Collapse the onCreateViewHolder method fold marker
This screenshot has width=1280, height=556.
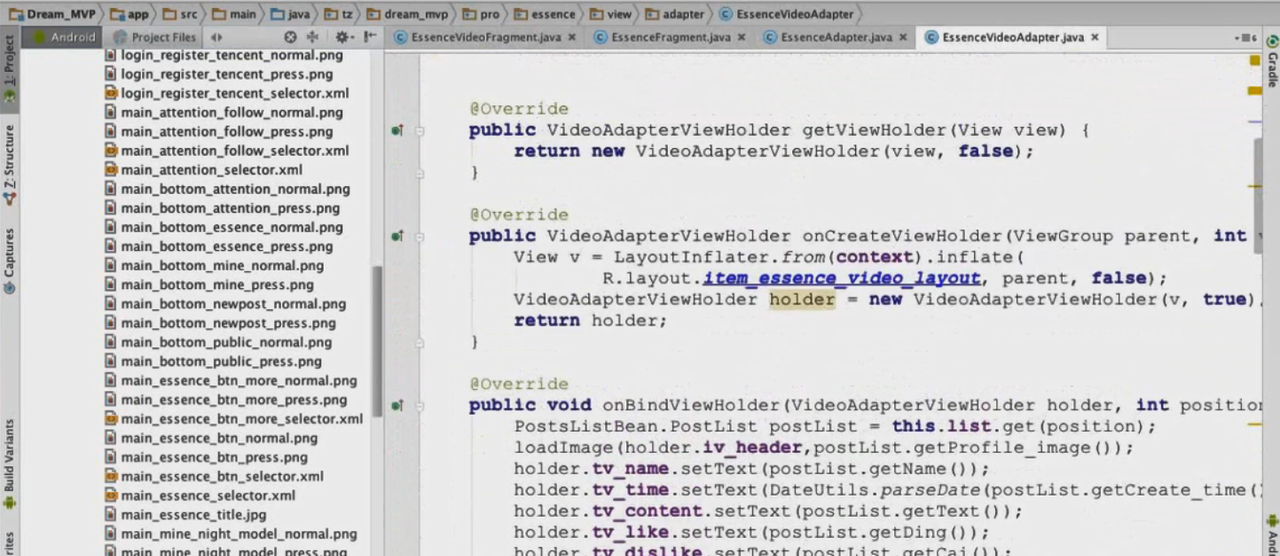tap(420, 236)
